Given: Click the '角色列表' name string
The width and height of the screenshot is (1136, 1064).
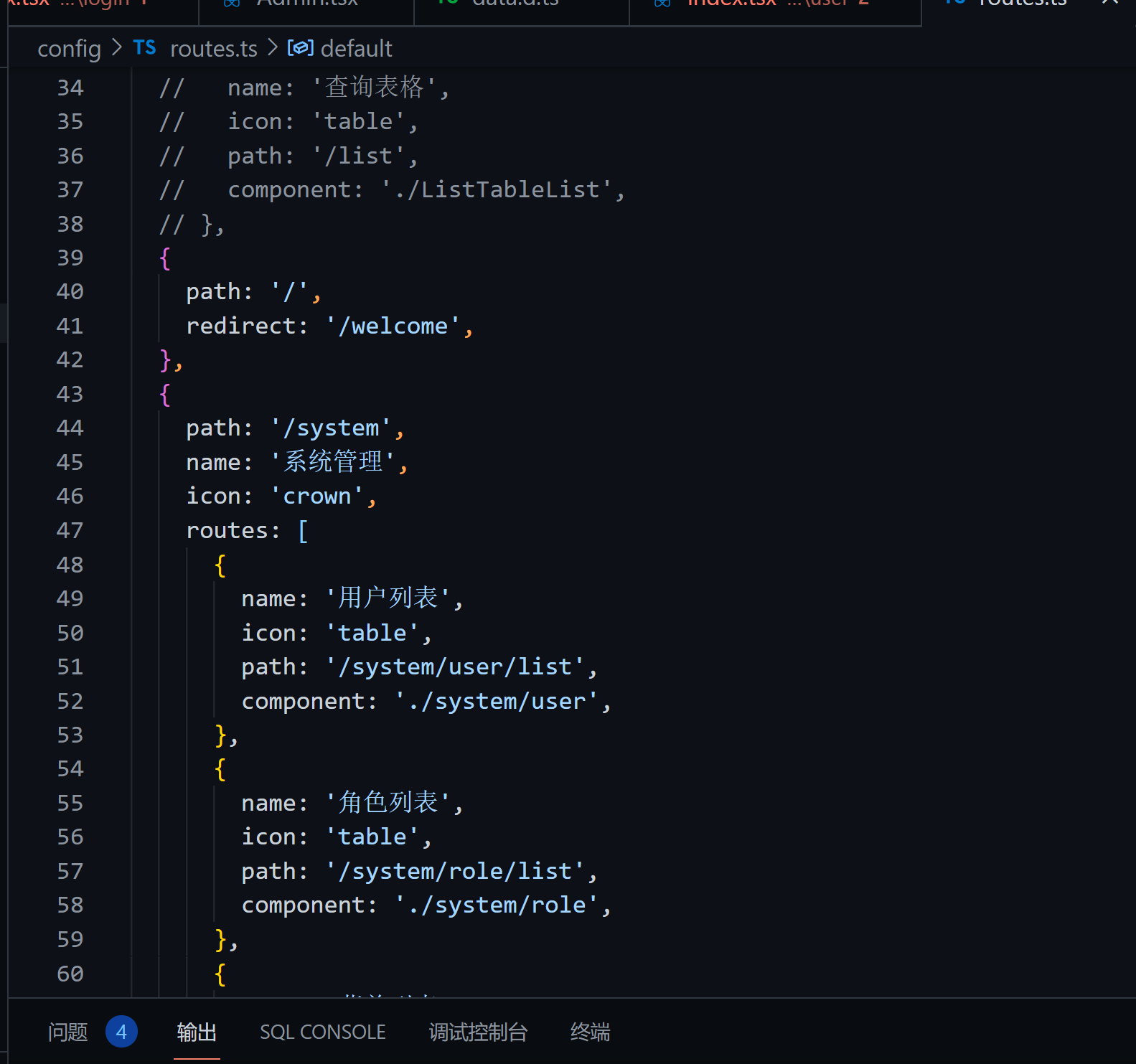Looking at the screenshot, I should (x=388, y=802).
